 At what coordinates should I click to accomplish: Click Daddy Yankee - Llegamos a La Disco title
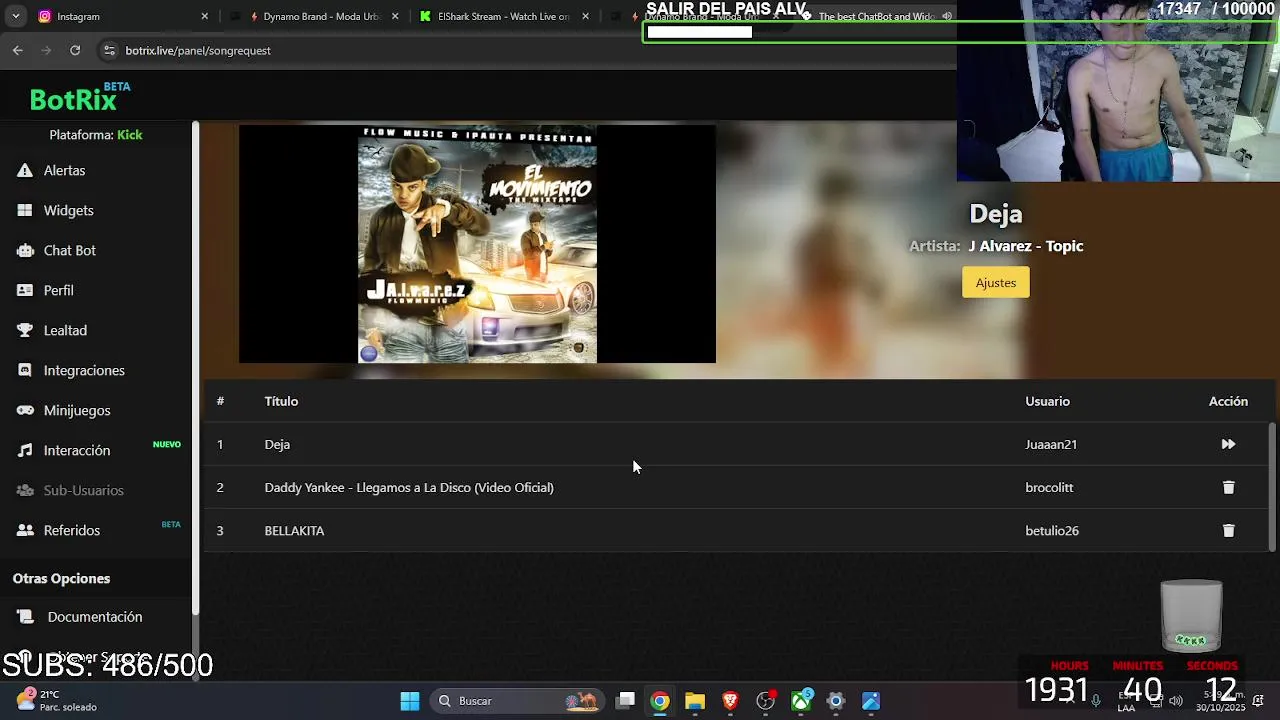409,487
